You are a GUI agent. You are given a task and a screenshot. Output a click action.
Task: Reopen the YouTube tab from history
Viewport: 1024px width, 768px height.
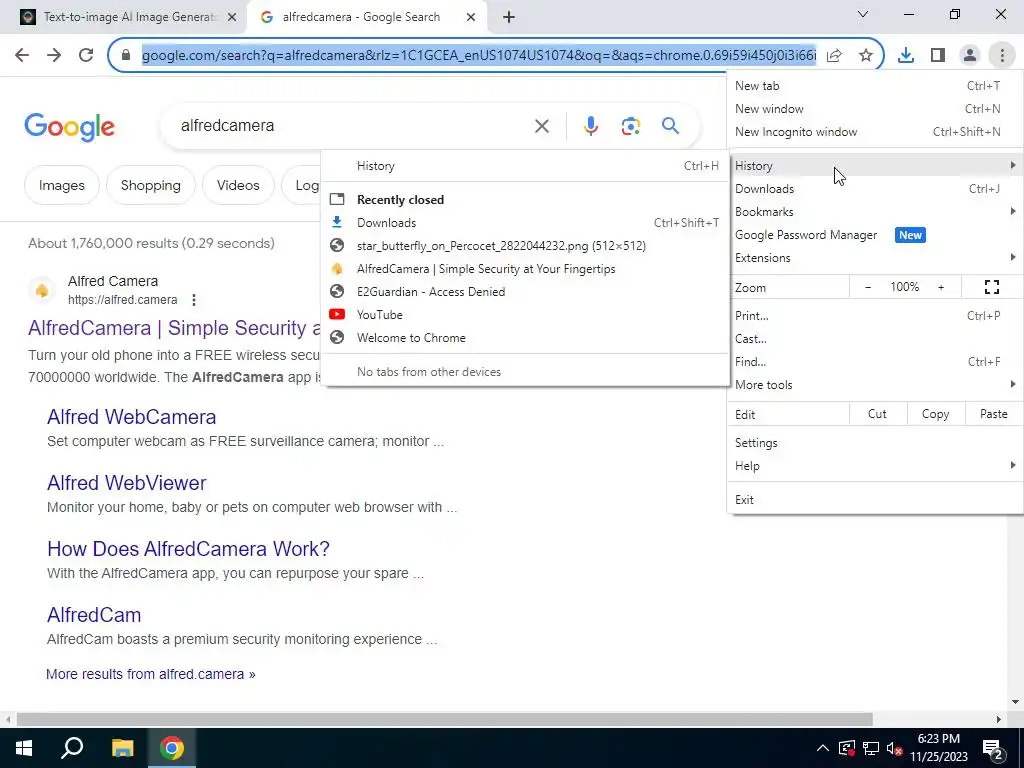pos(525,315)
